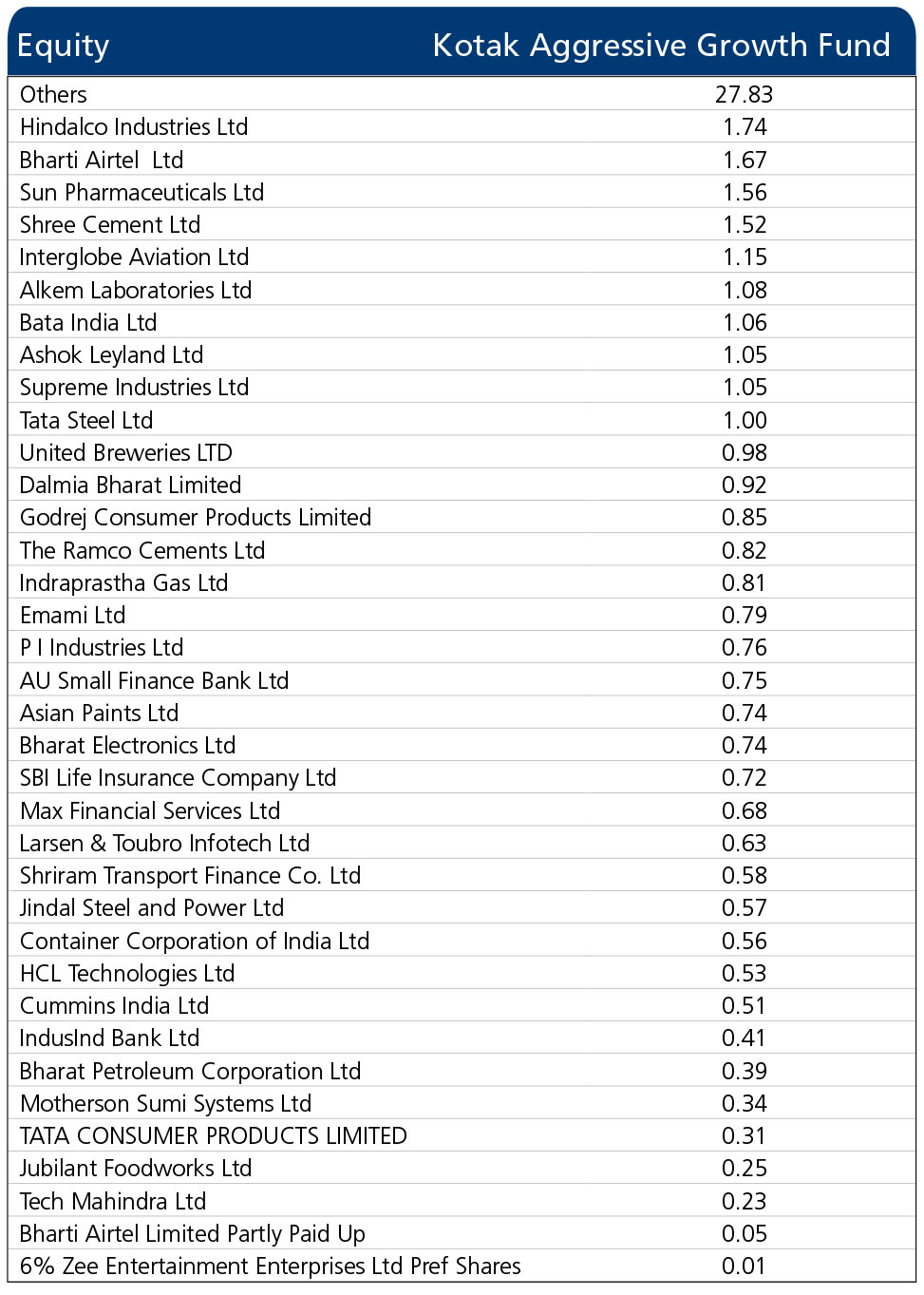
Task: Click the Bharti Airtel Ltd entry
Action: tap(102, 160)
